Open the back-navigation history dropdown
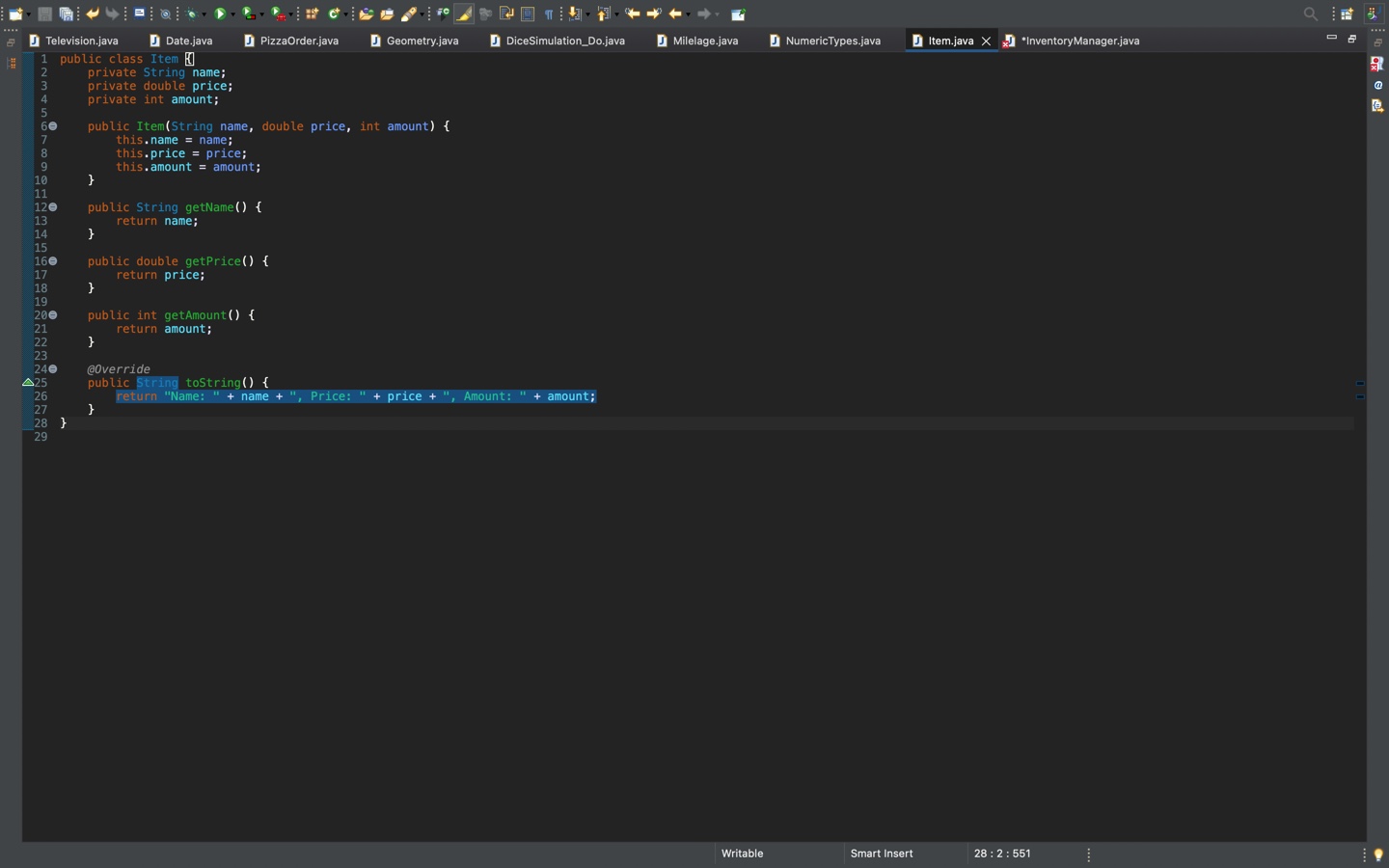The width and height of the screenshot is (1389, 868). pos(688,14)
